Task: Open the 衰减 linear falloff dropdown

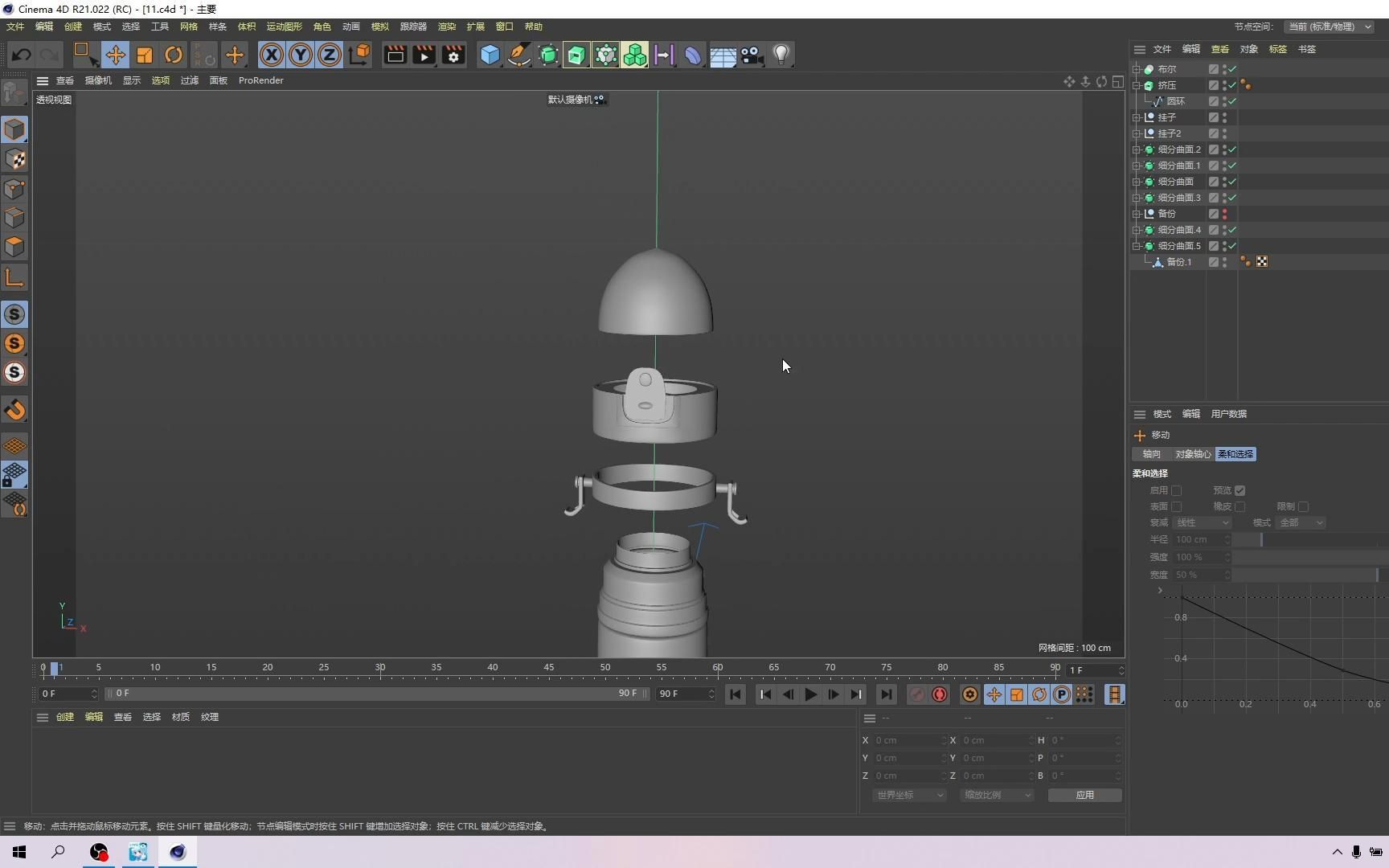Action: point(1203,522)
